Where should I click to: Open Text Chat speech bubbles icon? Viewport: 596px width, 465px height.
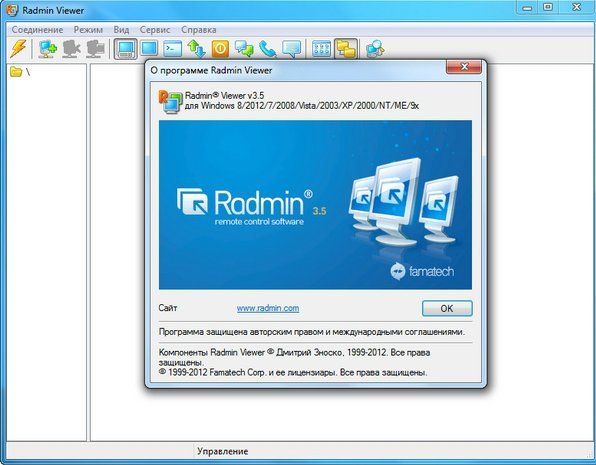pyautogui.click(x=244, y=49)
